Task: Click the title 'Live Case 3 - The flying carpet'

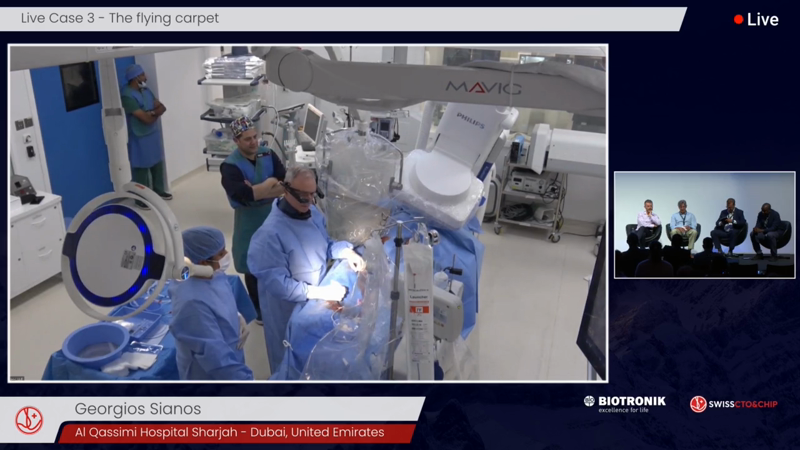Action: click(120, 18)
